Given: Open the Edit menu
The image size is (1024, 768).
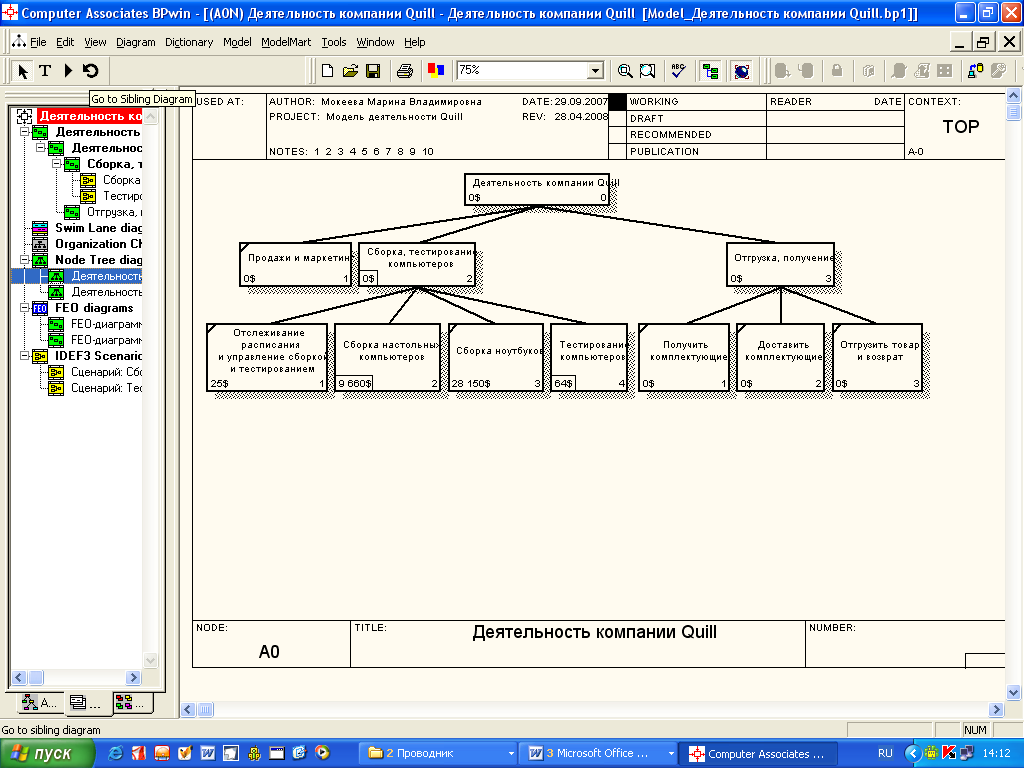Looking at the screenshot, I should point(65,42).
